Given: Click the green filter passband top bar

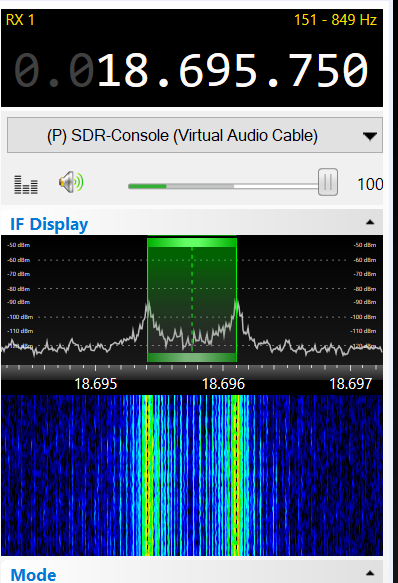Looking at the screenshot, I should pyautogui.click(x=192, y=243).
